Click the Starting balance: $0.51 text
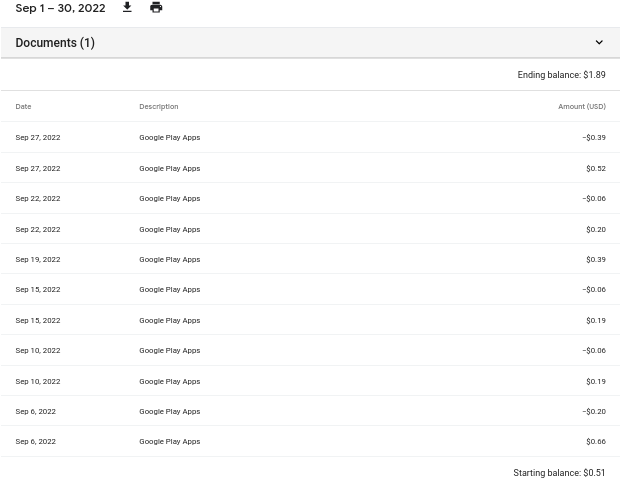 pos(559,472)
